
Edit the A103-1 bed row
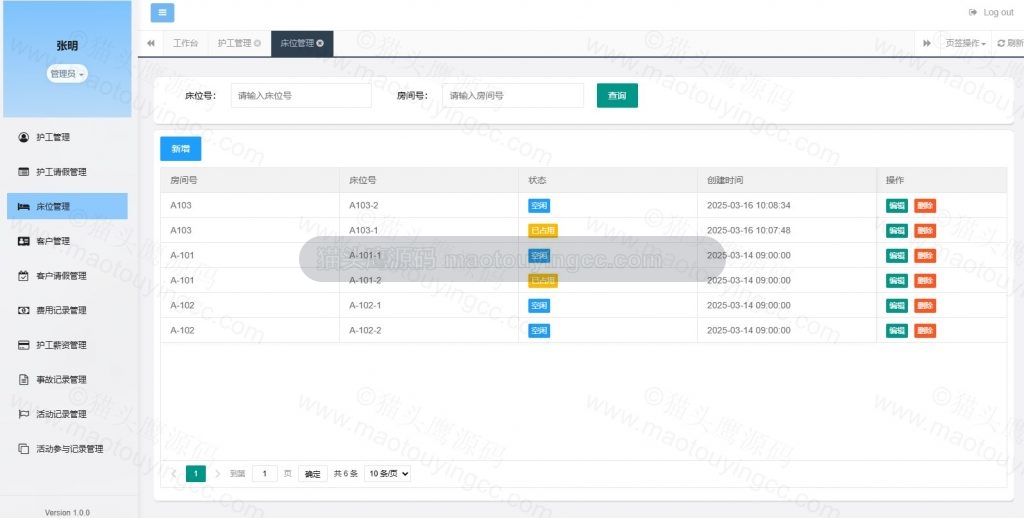click(x=897, y=231)
